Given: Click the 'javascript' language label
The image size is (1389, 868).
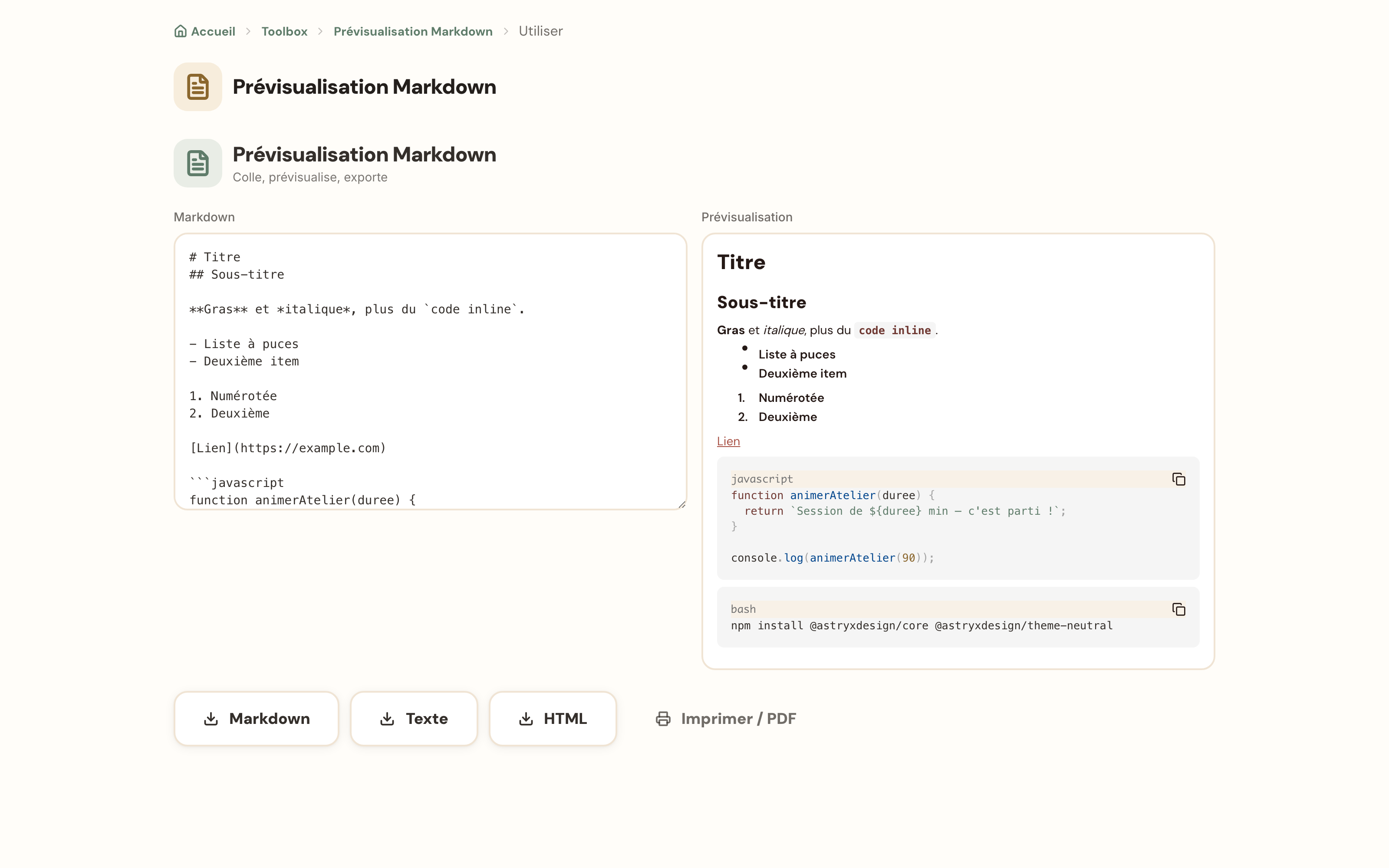Looking at the screenshot, I should pyautogui.click(x=762, y=479).
